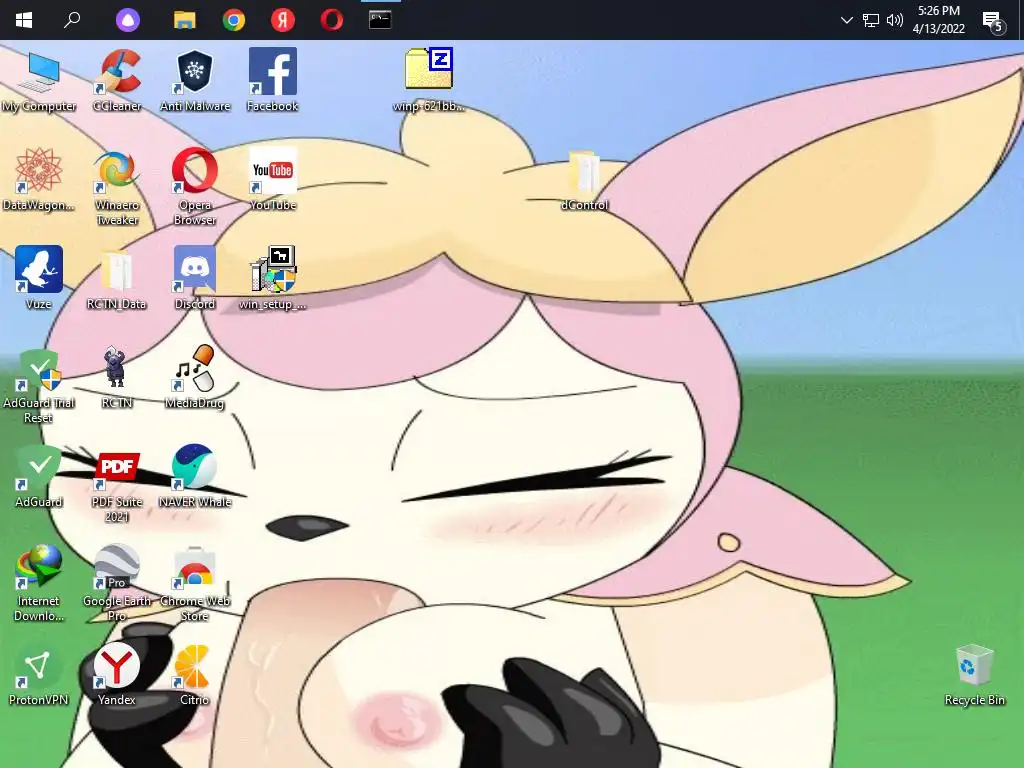Select the win_setup installer file
This screenshot has height=768, width=1024.
tap(272, 278)
